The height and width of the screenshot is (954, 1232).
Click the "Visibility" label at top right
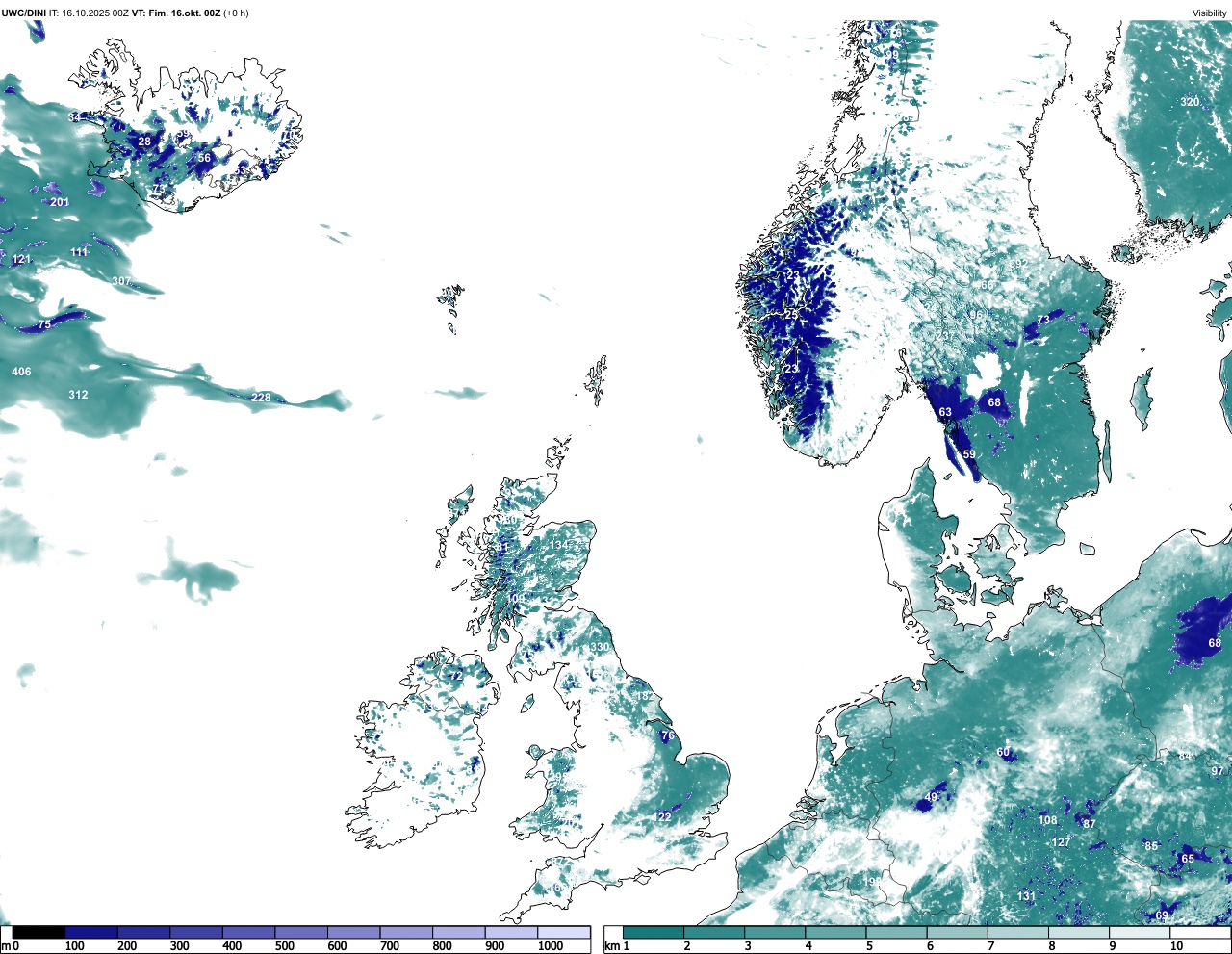1210,13
